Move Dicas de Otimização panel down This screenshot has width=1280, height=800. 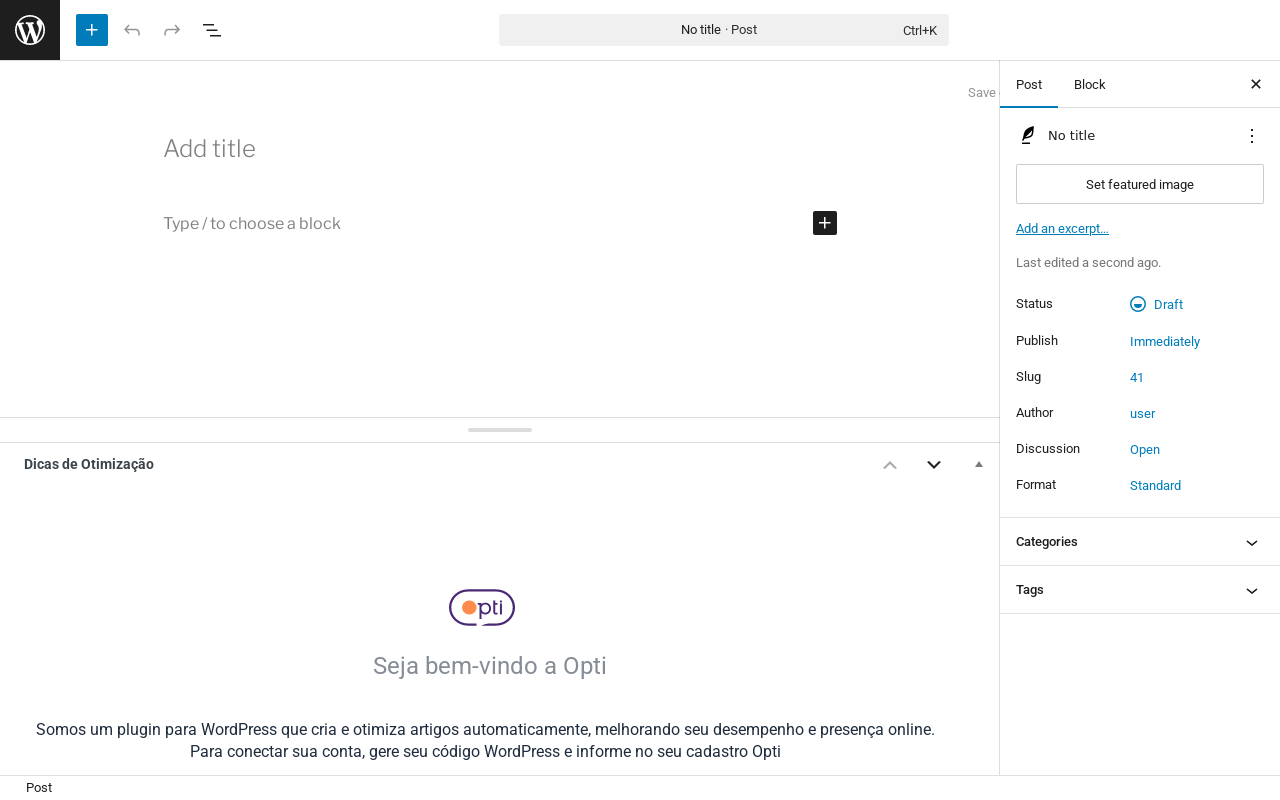point(934,464)
